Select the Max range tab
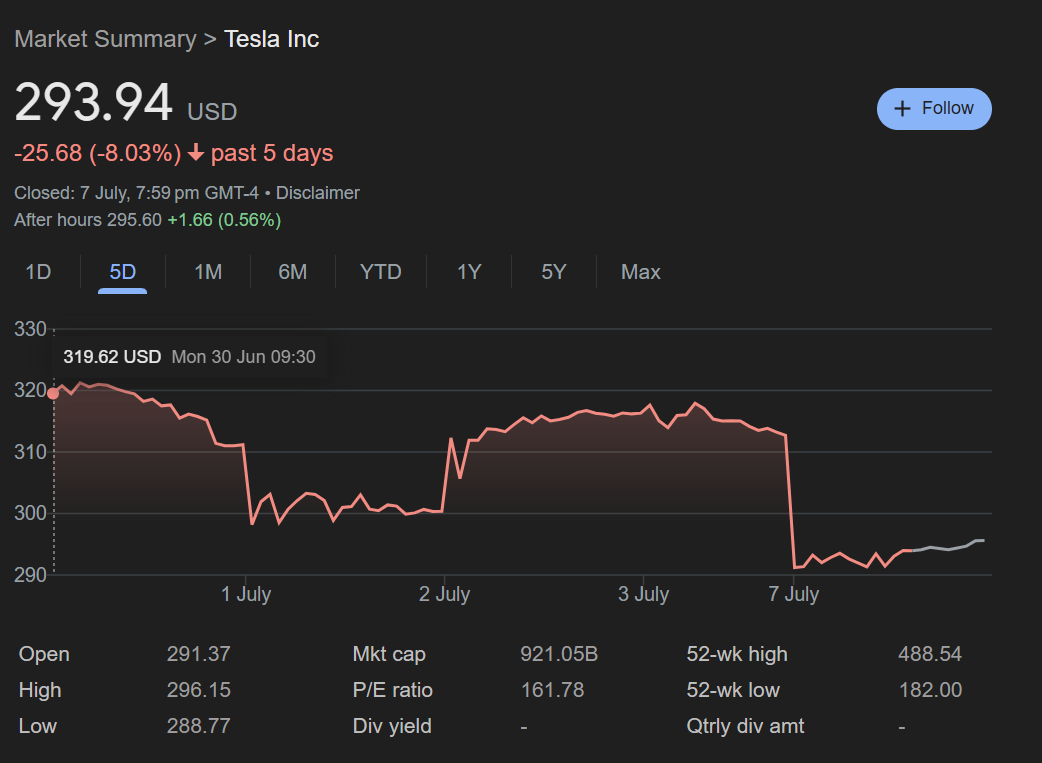Image resolution: width=1042 pixels, height=763 pixels. pyautogui.click(x=641, y=272)
